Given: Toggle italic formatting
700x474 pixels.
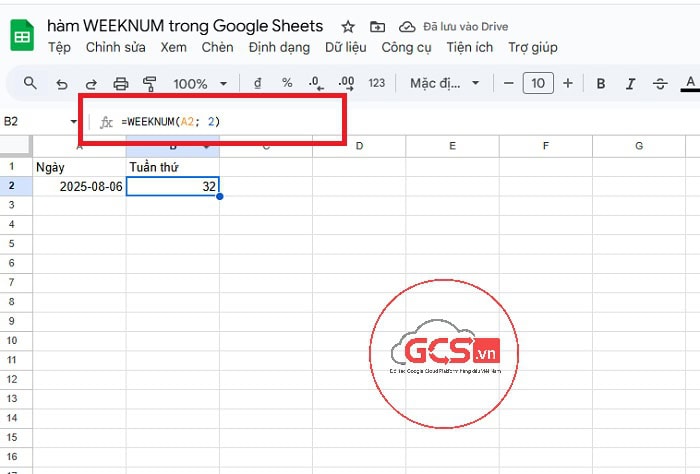Looking at the screenshot, I should tap(630, 83).
